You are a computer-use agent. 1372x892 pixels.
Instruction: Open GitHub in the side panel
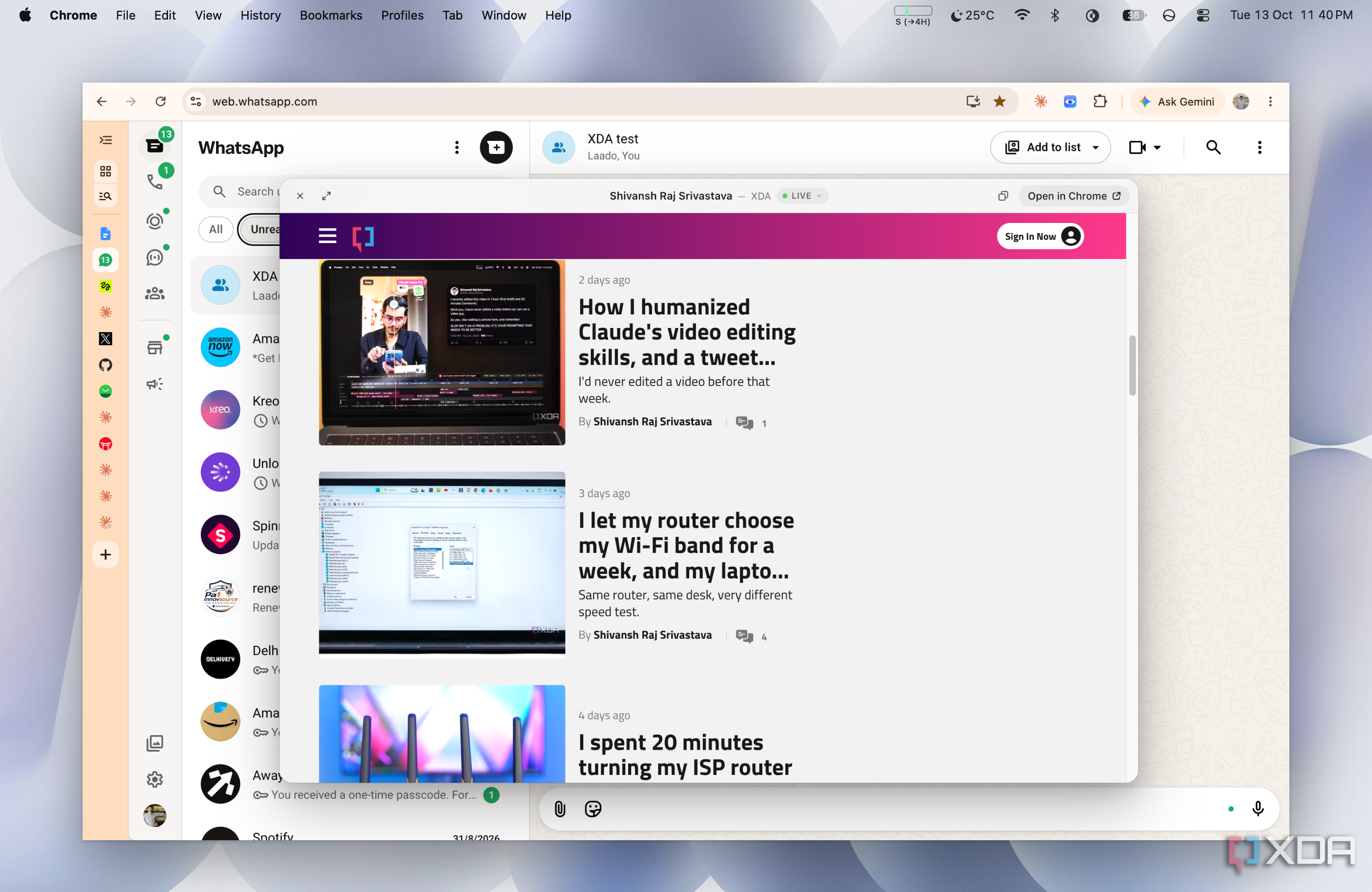click(105, 365)
